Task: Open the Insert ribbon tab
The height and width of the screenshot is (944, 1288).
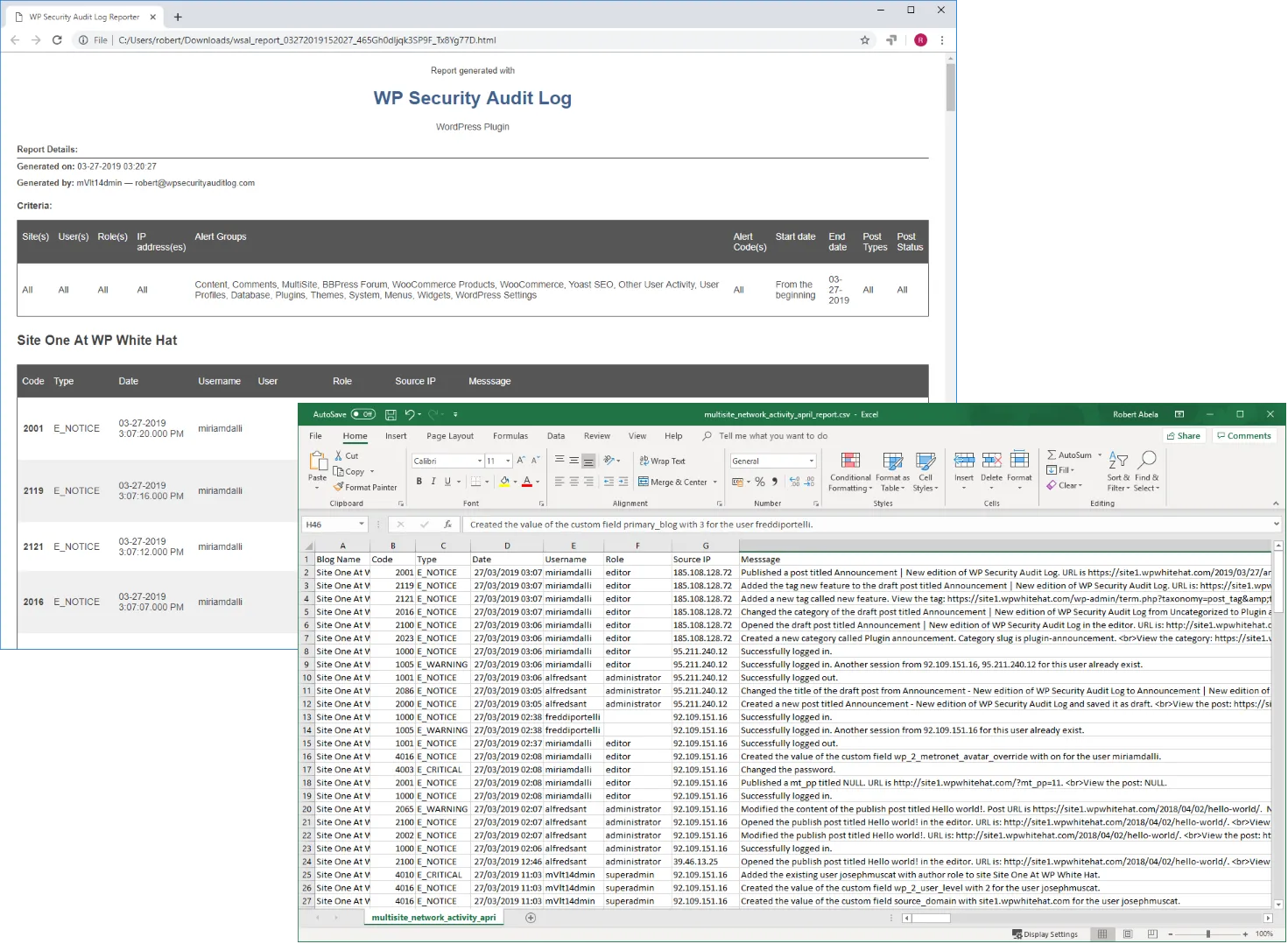Action: coord(396,436)
